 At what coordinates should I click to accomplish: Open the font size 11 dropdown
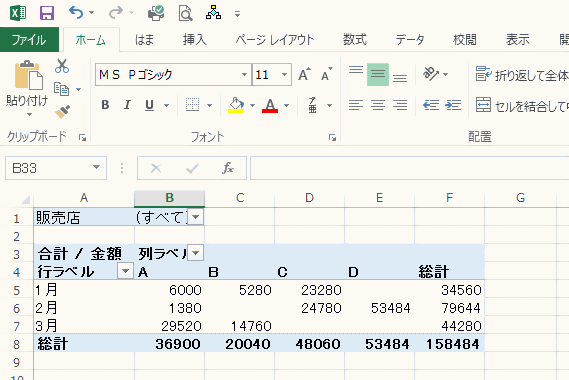coord(284,75)
